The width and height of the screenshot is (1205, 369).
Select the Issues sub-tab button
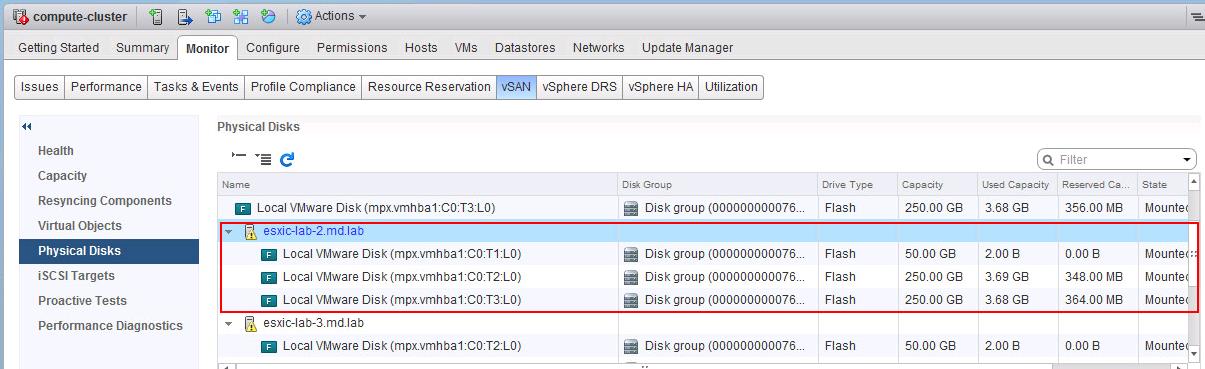point(40,87)
